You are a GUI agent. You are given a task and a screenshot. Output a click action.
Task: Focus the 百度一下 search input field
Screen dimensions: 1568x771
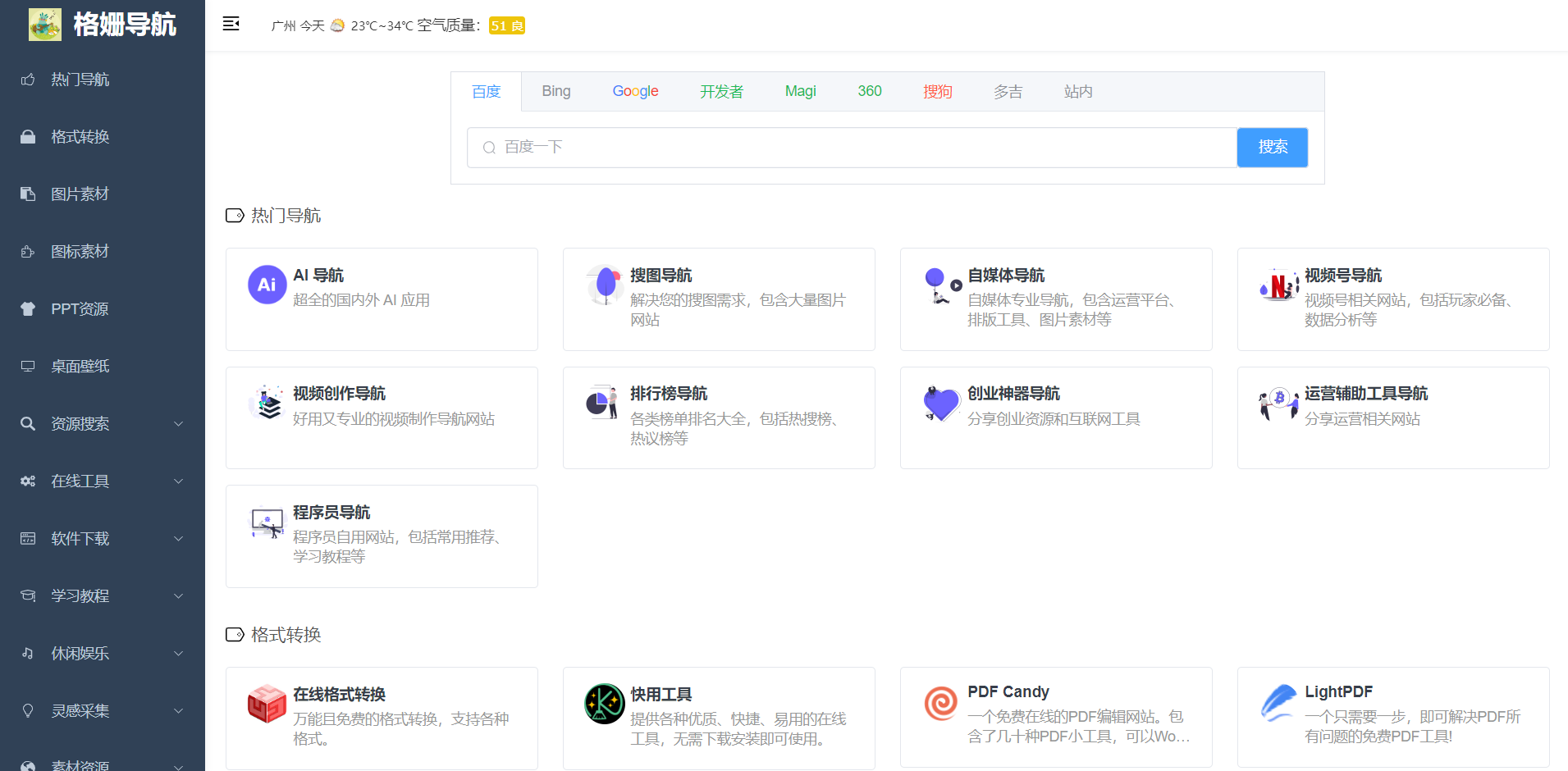tap(853, 148)
